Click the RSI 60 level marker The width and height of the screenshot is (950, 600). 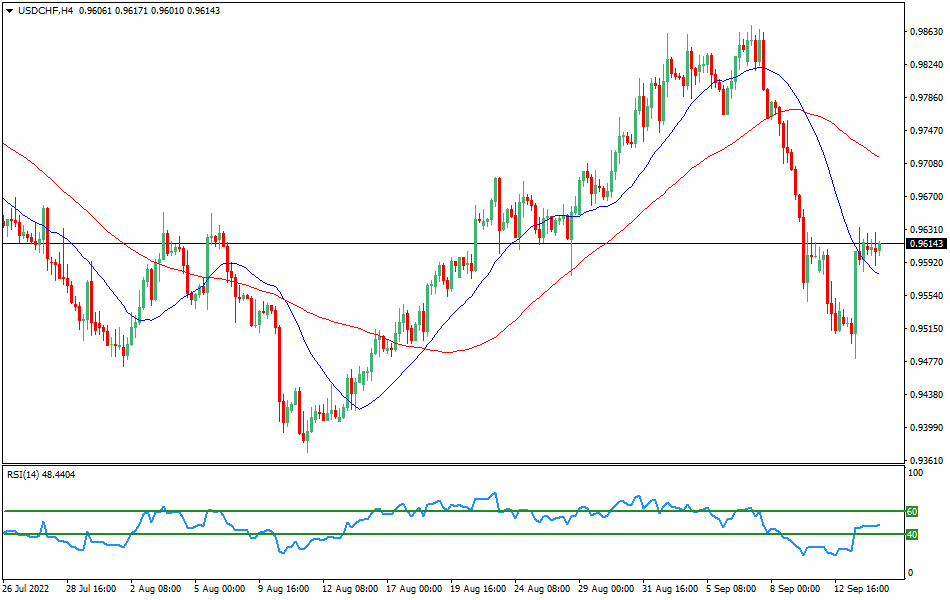tap(912, 511)
